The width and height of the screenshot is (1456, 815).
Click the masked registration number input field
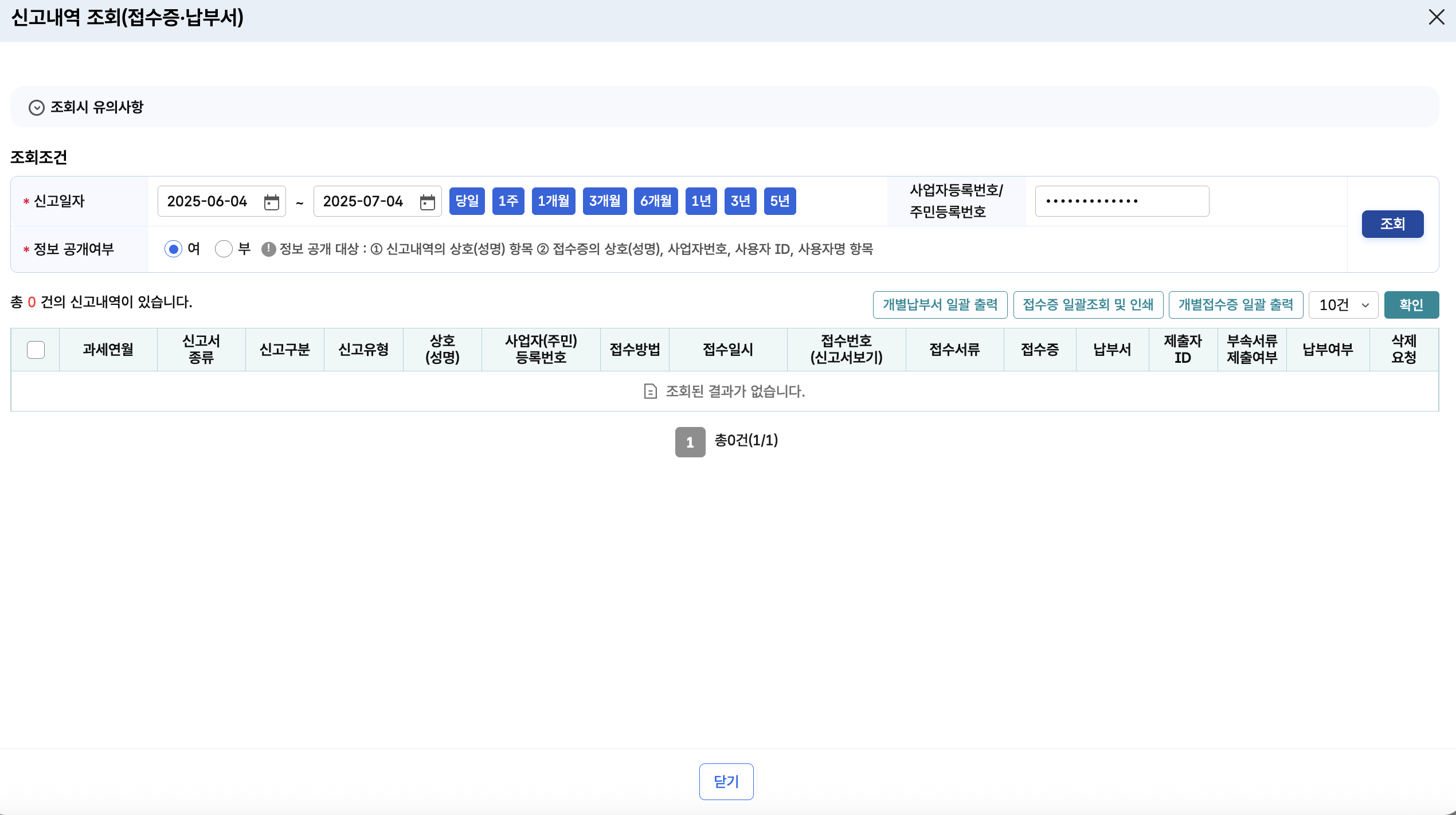(1121, 201)
